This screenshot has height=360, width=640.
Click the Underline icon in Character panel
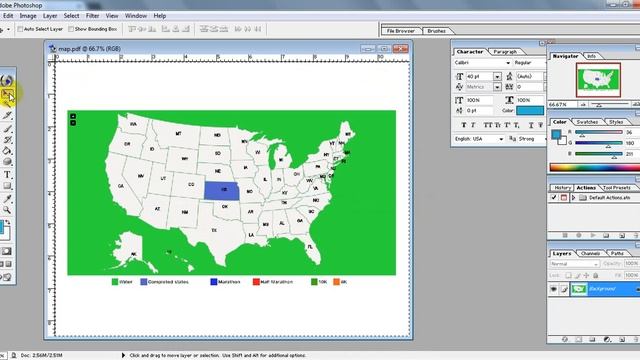click(x=531, y=125)
